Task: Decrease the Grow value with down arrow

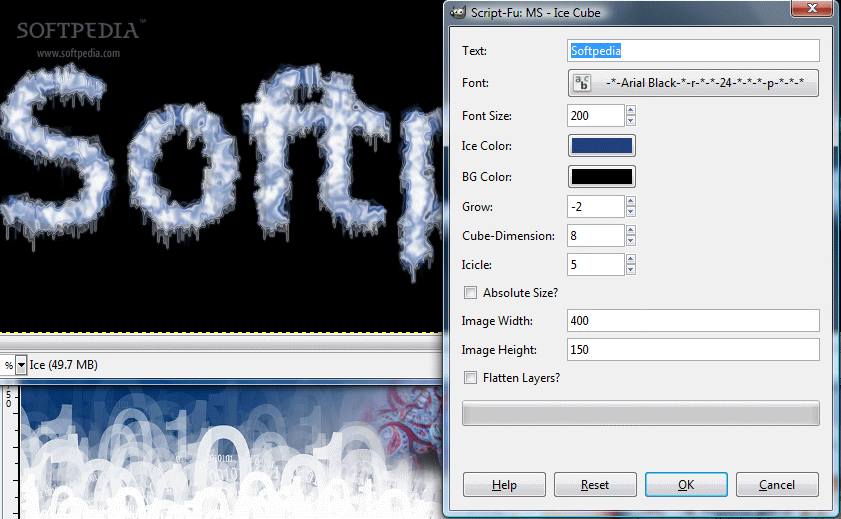Action: click(x=631, y=212)
